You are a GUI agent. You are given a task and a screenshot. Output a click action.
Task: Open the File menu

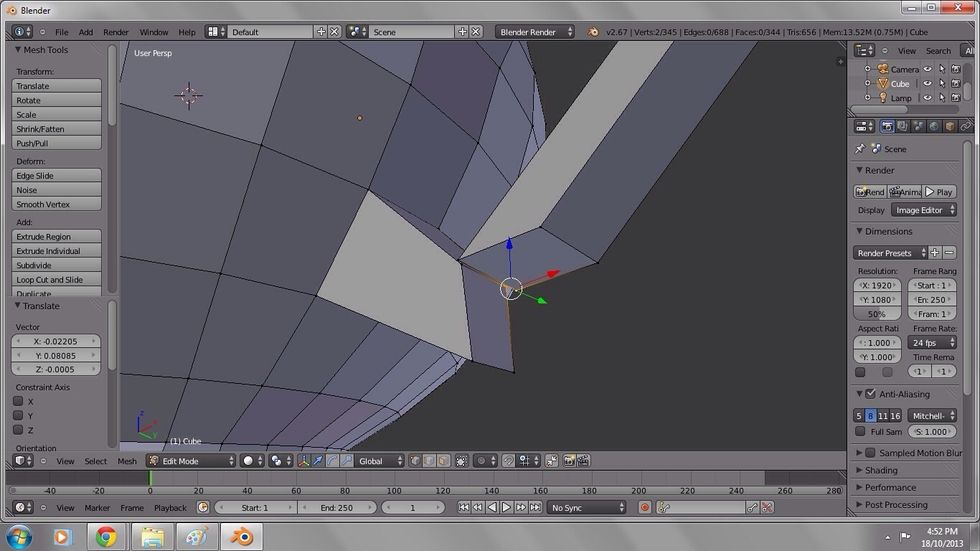[61, 32]
